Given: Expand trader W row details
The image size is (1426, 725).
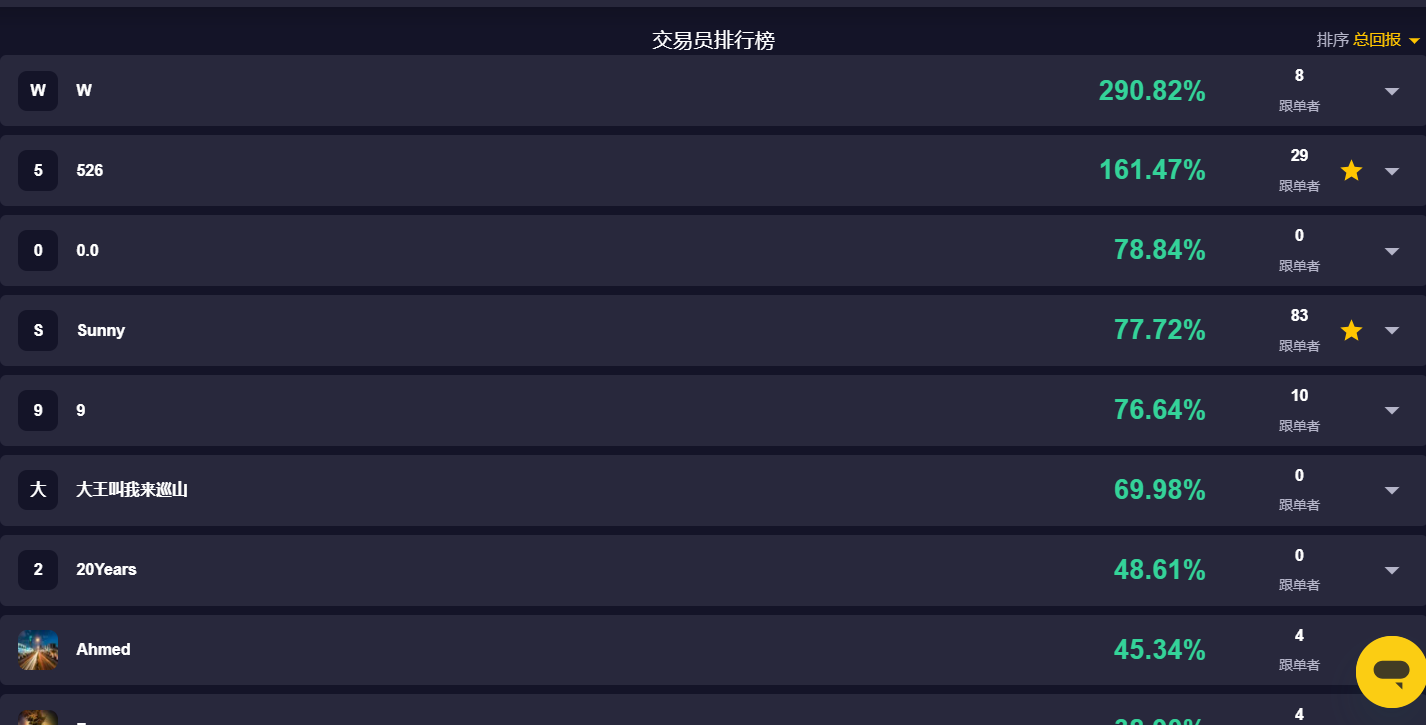Looking at the screenshot, I should [x=1392, y=91].
